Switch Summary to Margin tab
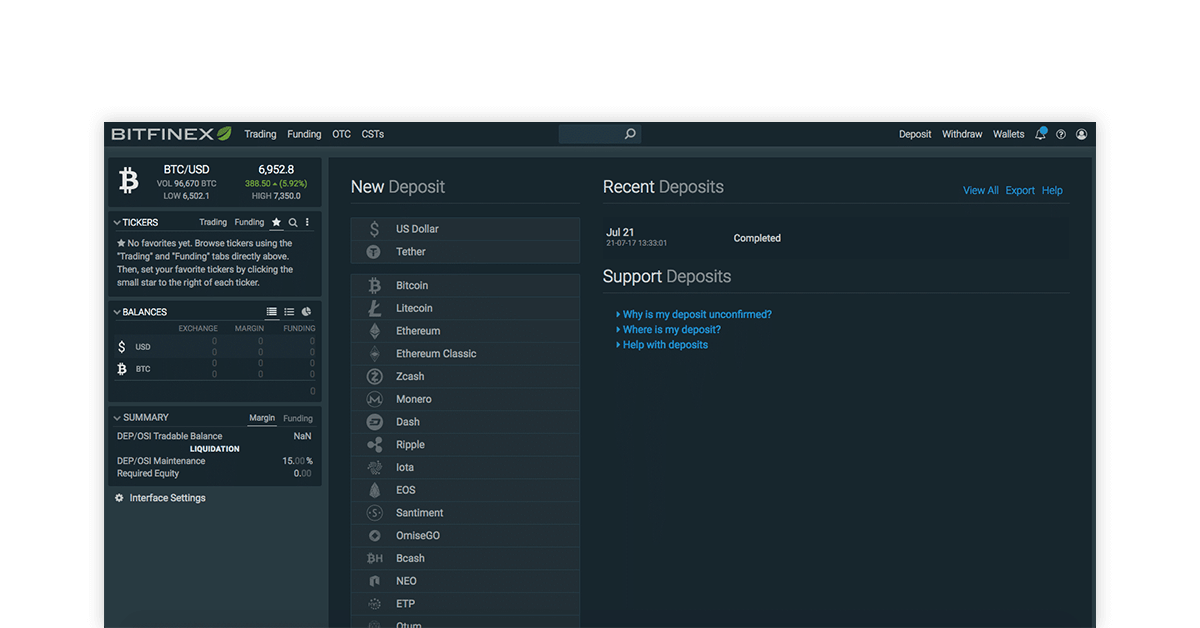Image resolution: width=1200 pixels, height=628 pixels. (x=262, y=418)
